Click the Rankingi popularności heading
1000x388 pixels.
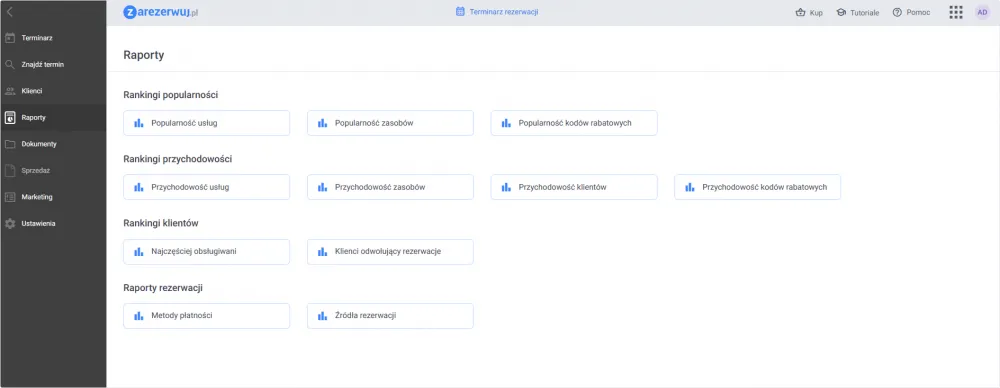tap(171, 95)
